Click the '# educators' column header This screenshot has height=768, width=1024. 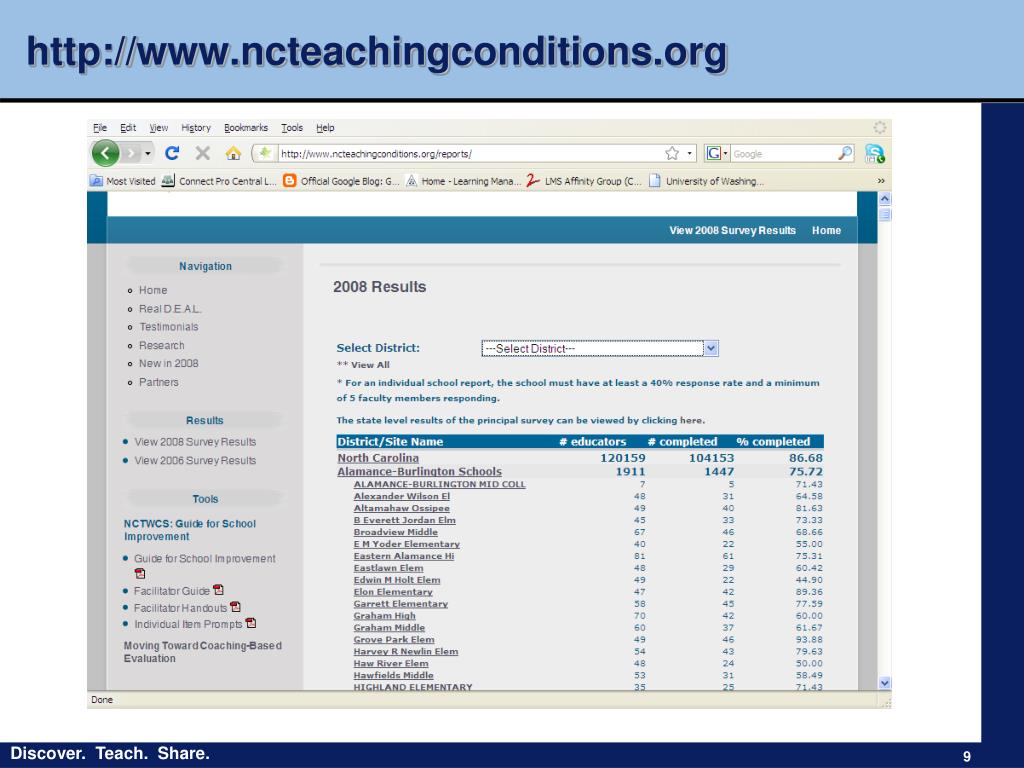[592, 441]
